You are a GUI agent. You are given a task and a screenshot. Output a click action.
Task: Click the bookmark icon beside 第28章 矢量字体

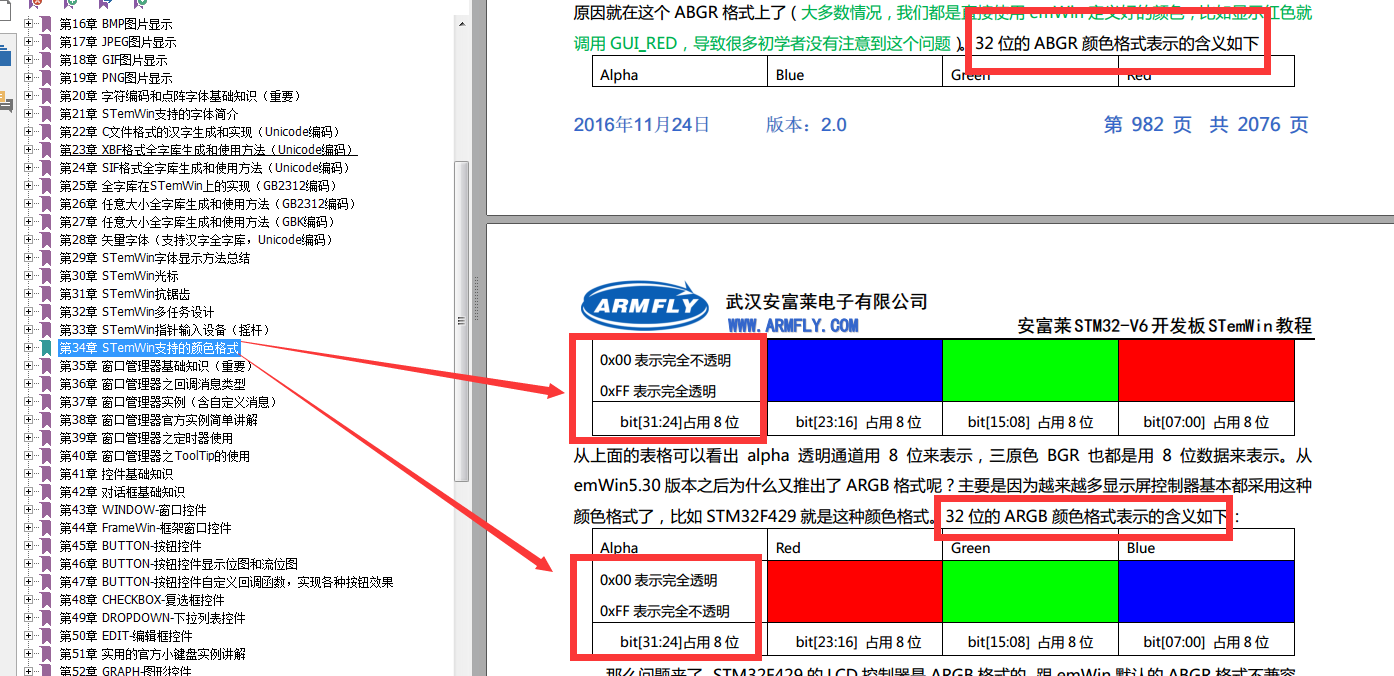click(45, 240)
